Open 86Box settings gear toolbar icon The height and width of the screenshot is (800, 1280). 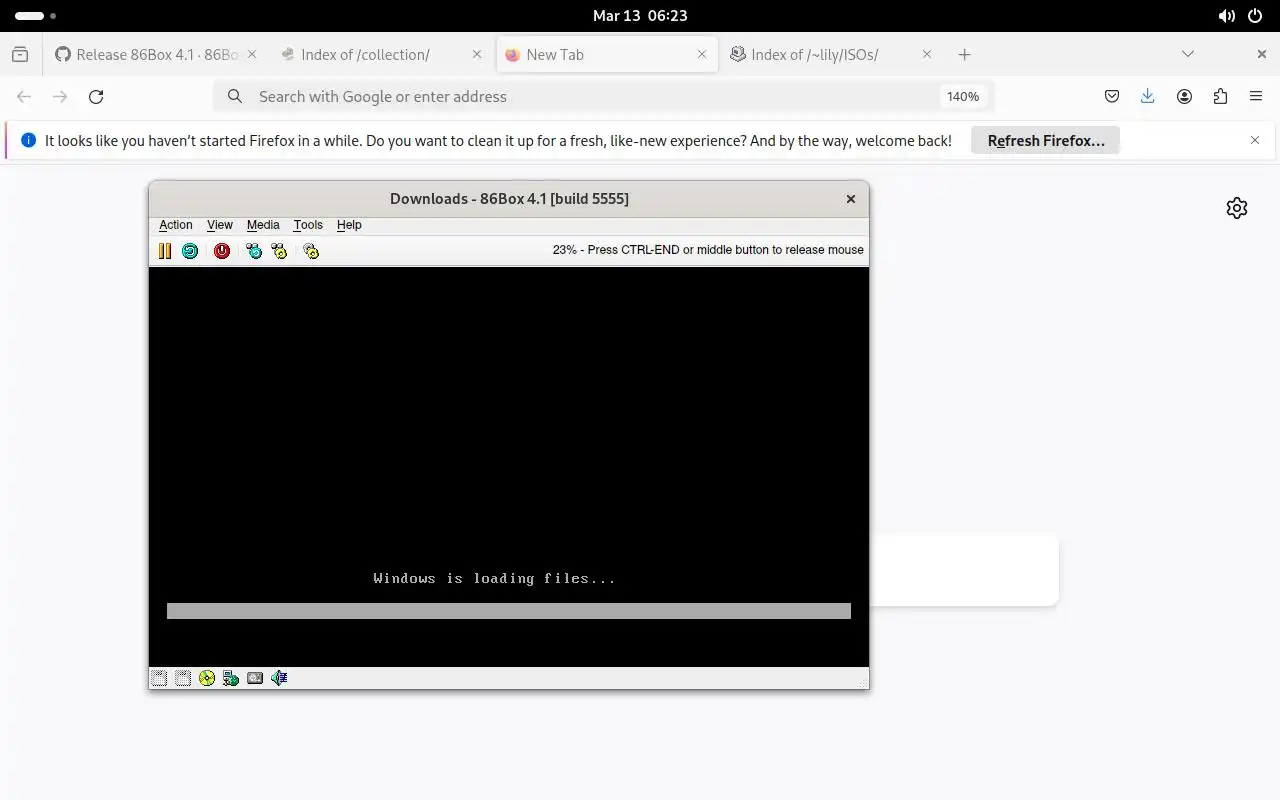coord(311,251)
